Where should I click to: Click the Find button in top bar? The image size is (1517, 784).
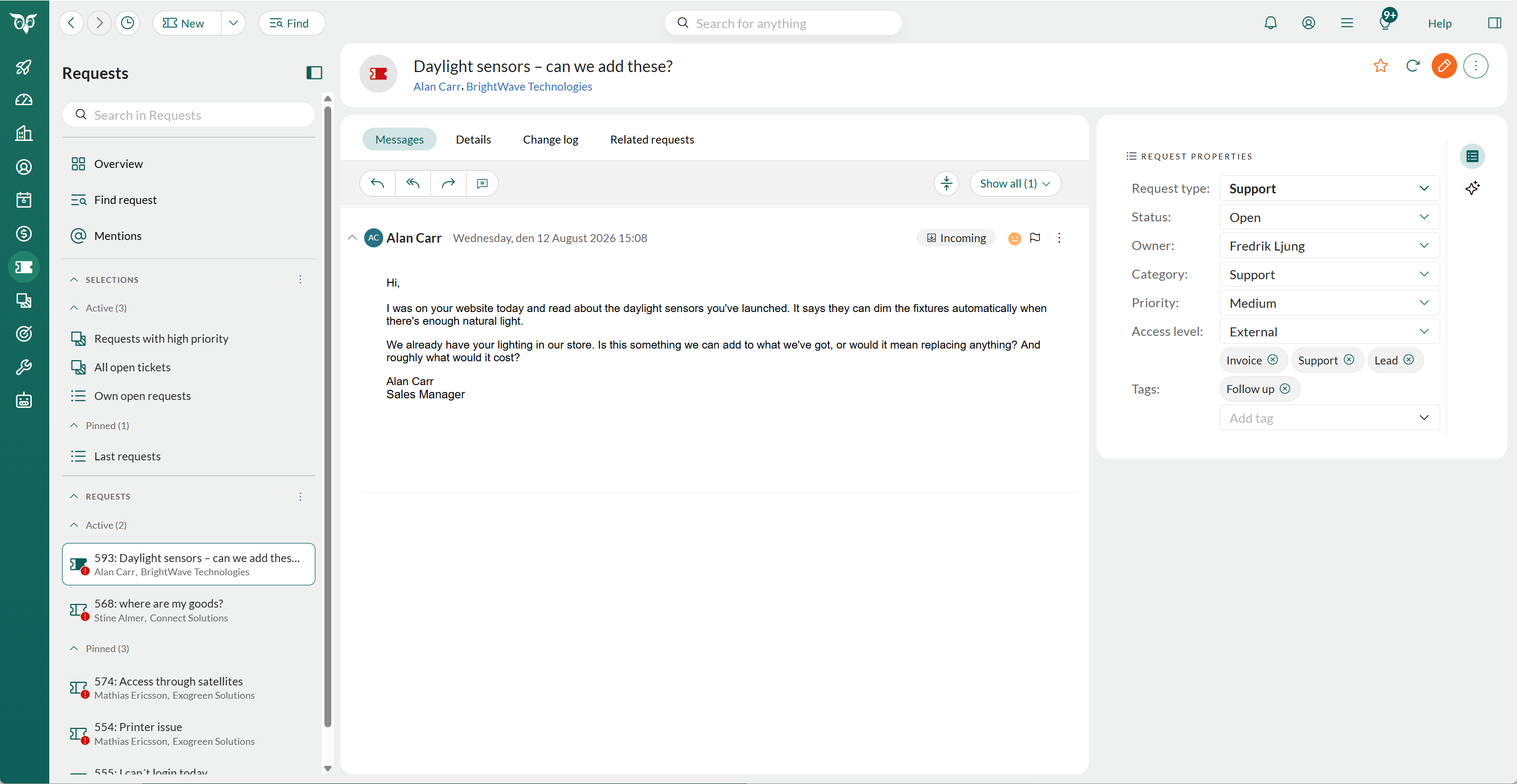pyautogui.click(x=292, y=23)
